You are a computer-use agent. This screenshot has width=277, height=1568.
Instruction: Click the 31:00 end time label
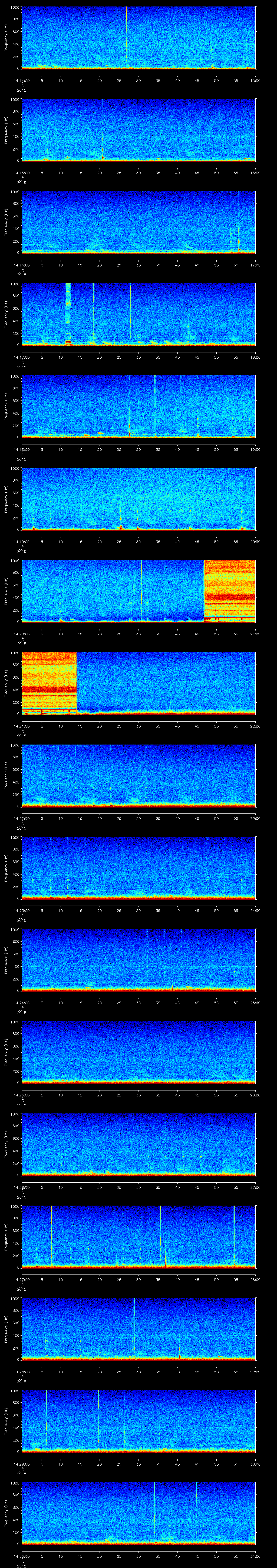pyautogui.click(x=255, y=1556)
